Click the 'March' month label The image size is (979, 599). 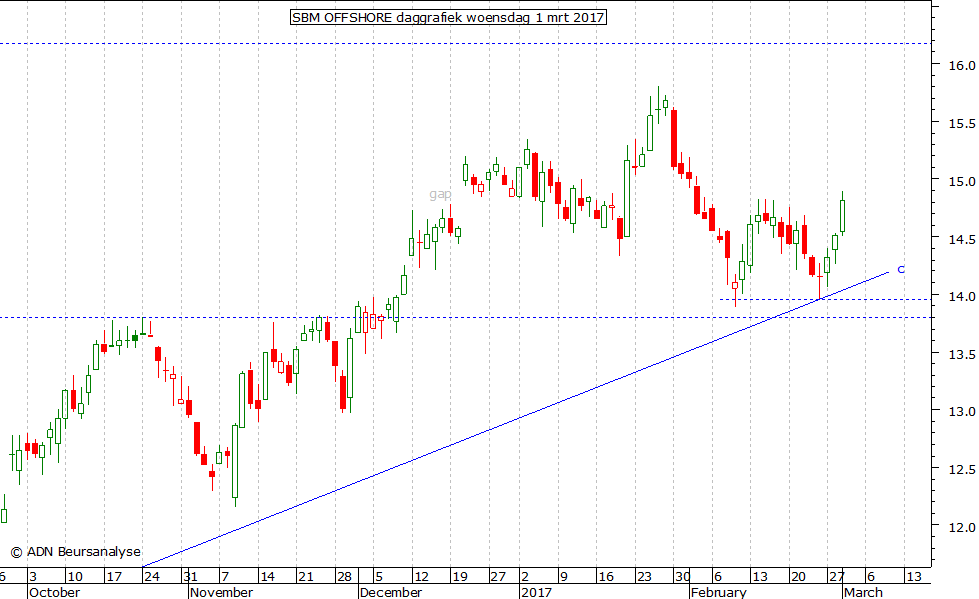pyautogui.click(x=863, y=592)
